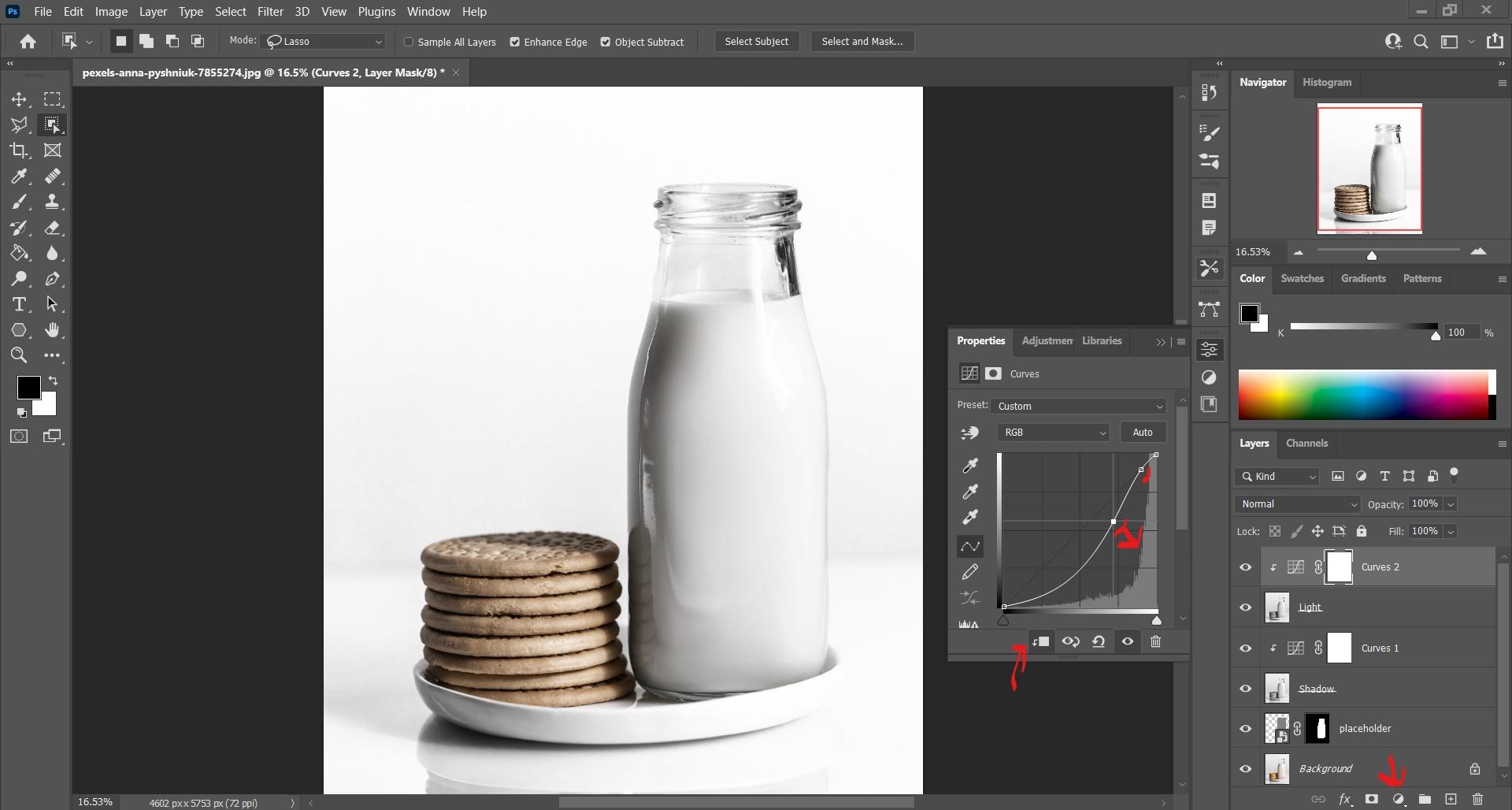This screenshot has height=810, width=1512.
Task: Add layer mask in Layers panel
Action: tap(1372, 799)
